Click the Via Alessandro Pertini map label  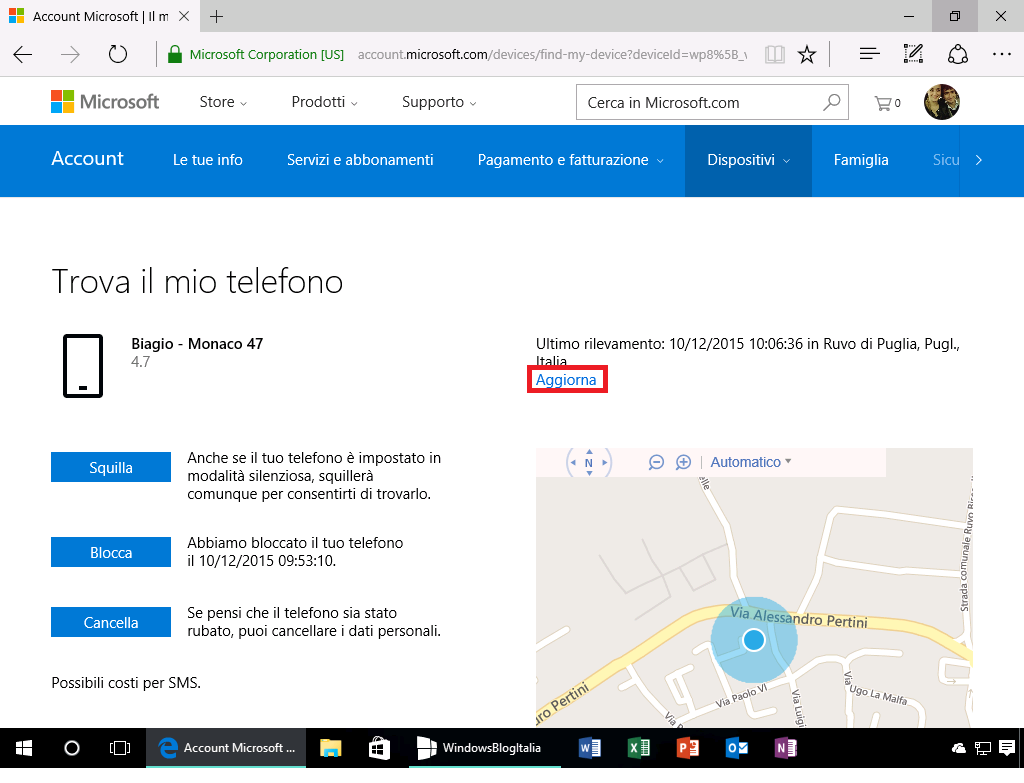[x=799, y=617]
